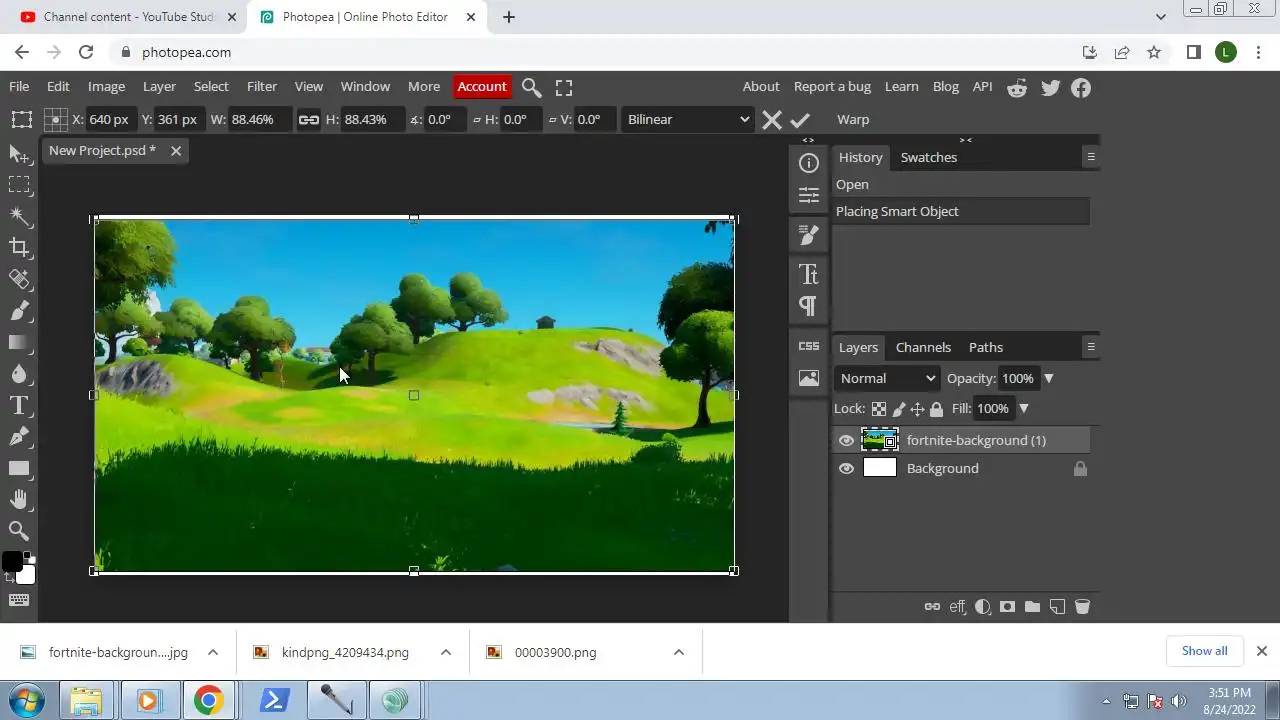This screenshot has width=1280, height=720.
Task: Select the Spot Healing Brush tool
Action: tap(19, 279)
